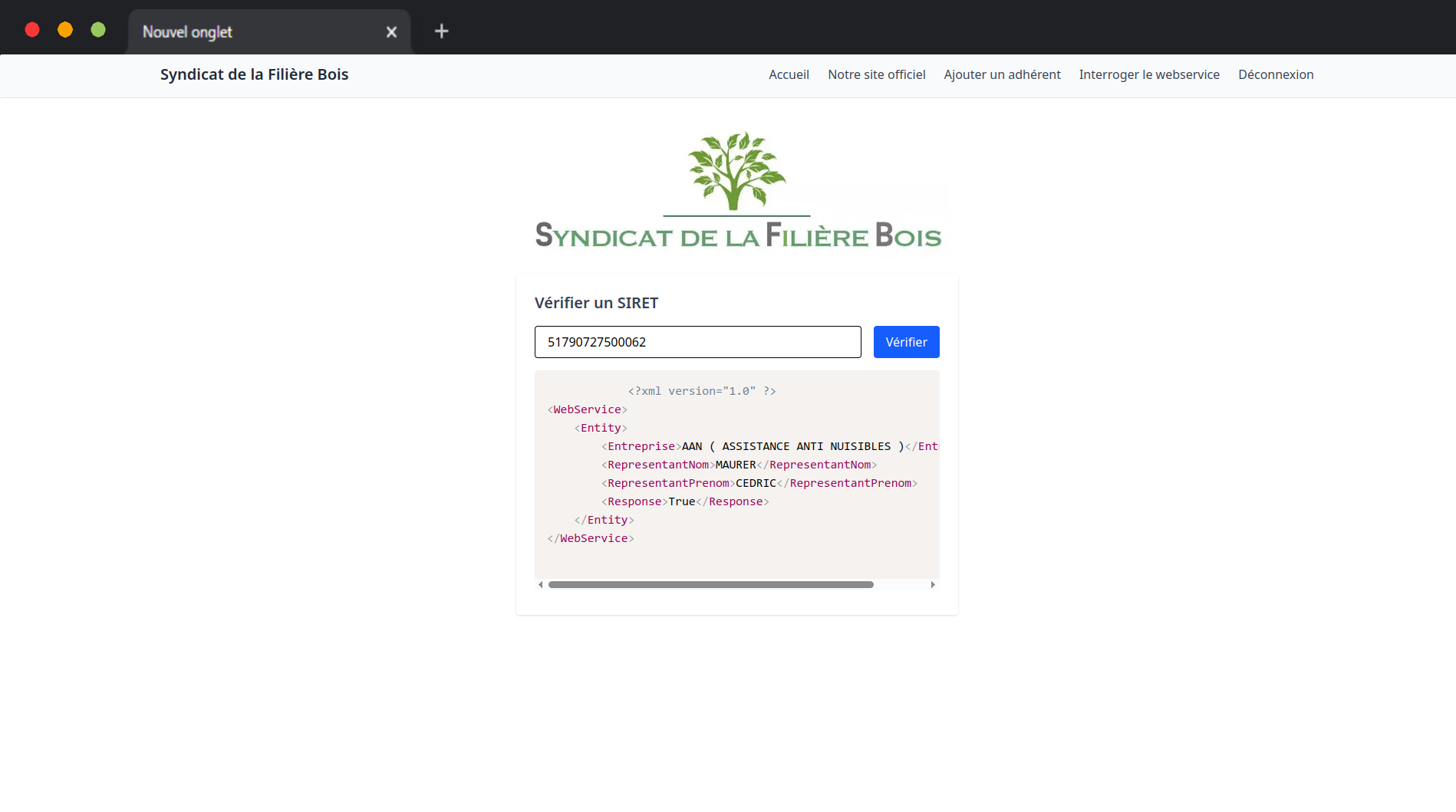Click the Syndicat de la Filière Bois navbar brand
This screenshot has width=1456, height=812.
(254, 75)
